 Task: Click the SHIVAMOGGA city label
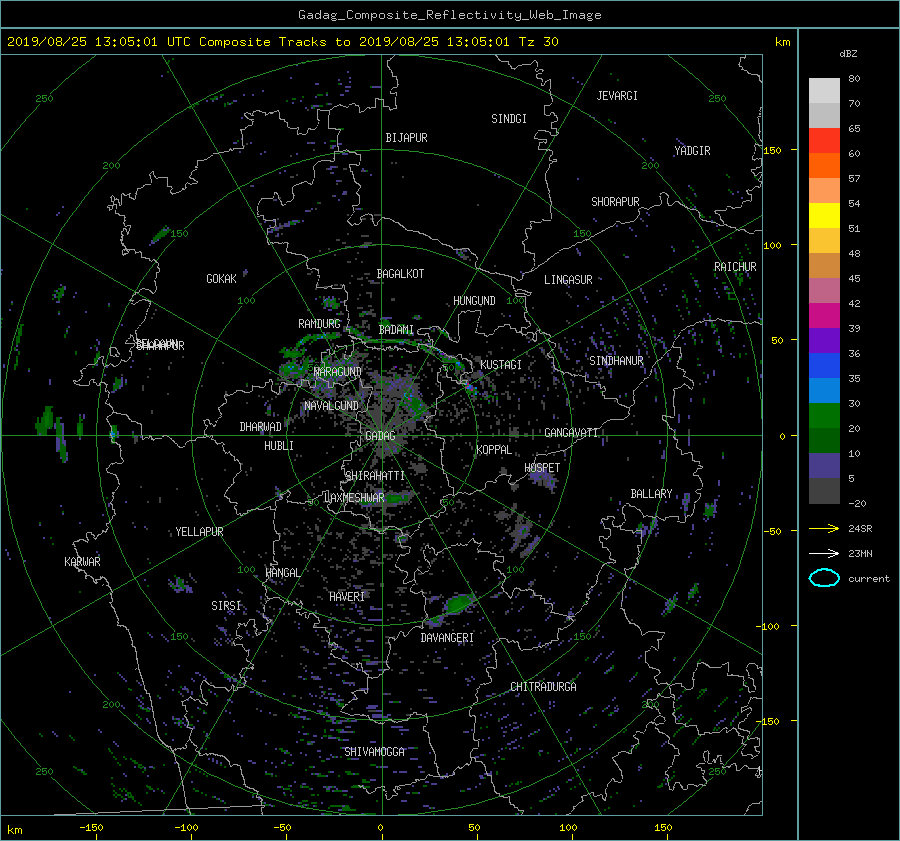click(x=374, y=751)
